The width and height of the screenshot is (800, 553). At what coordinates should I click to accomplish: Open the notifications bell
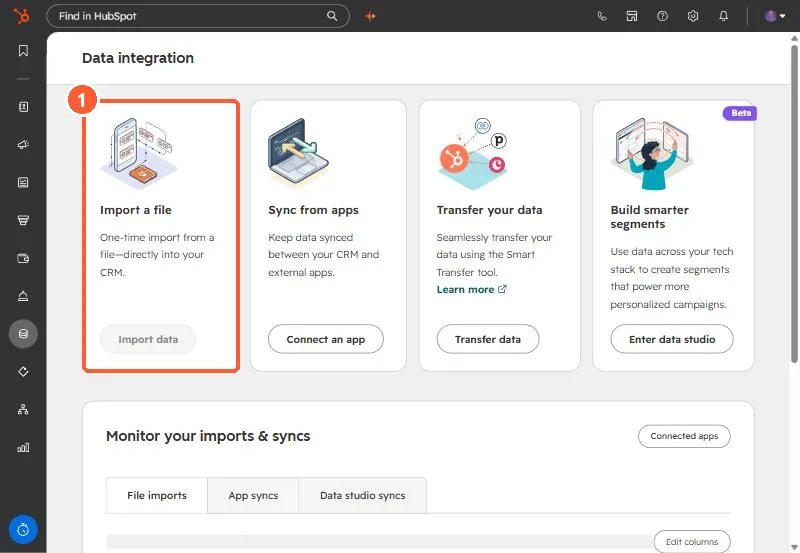(723, 16)
